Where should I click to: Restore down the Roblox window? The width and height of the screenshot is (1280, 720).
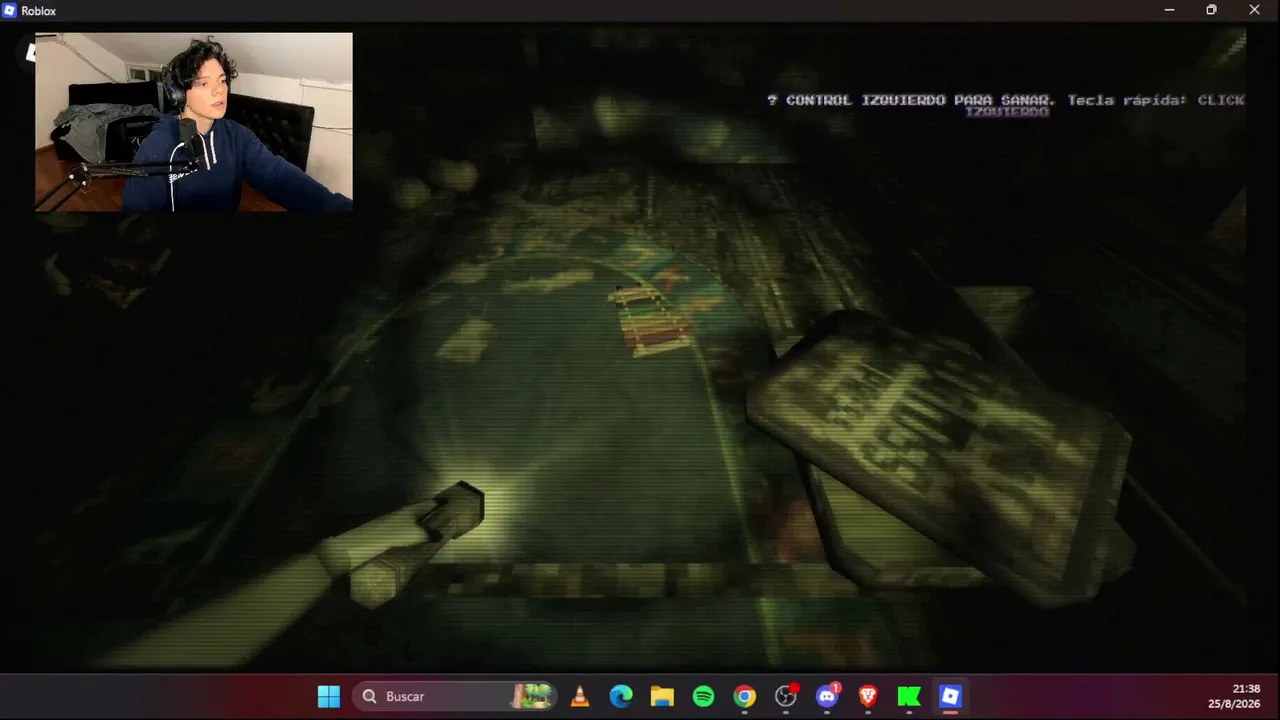click(x=1211, y=10)
